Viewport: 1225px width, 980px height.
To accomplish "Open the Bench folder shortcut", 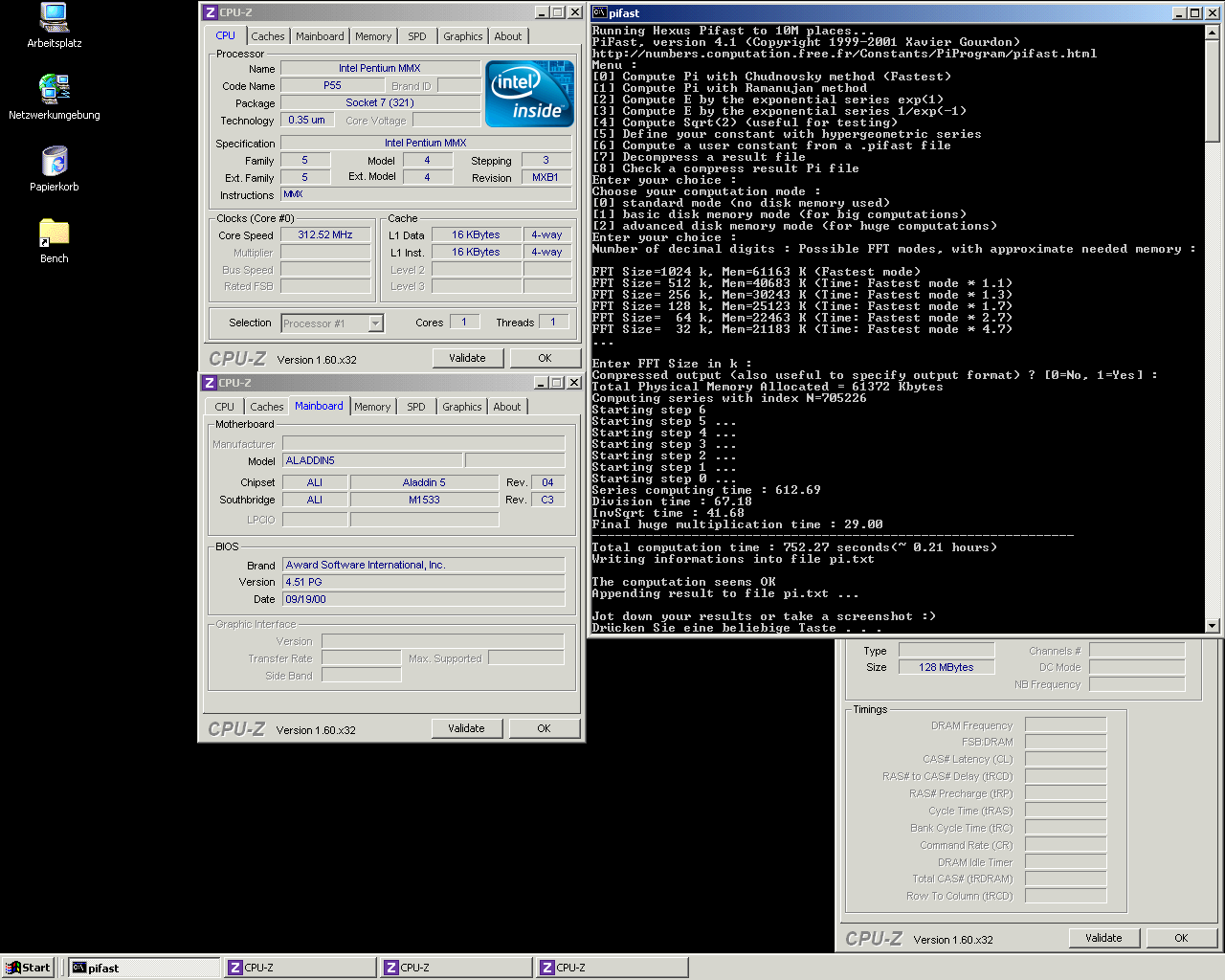I will click(55, 240).
